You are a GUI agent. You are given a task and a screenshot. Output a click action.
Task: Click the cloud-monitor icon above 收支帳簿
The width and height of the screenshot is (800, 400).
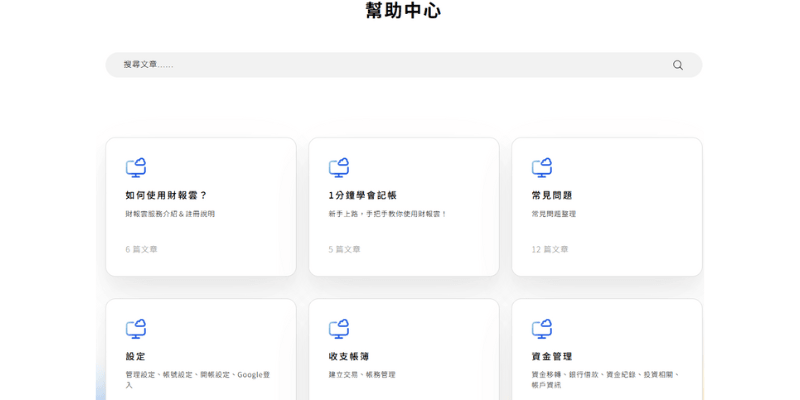339,328
